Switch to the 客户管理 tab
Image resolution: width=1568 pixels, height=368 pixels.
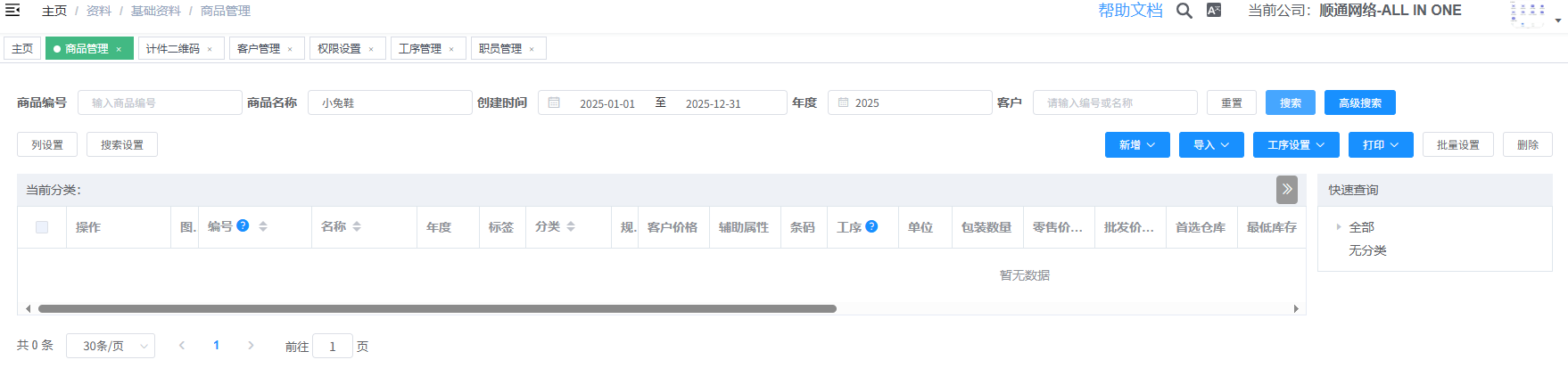point(258,49)
